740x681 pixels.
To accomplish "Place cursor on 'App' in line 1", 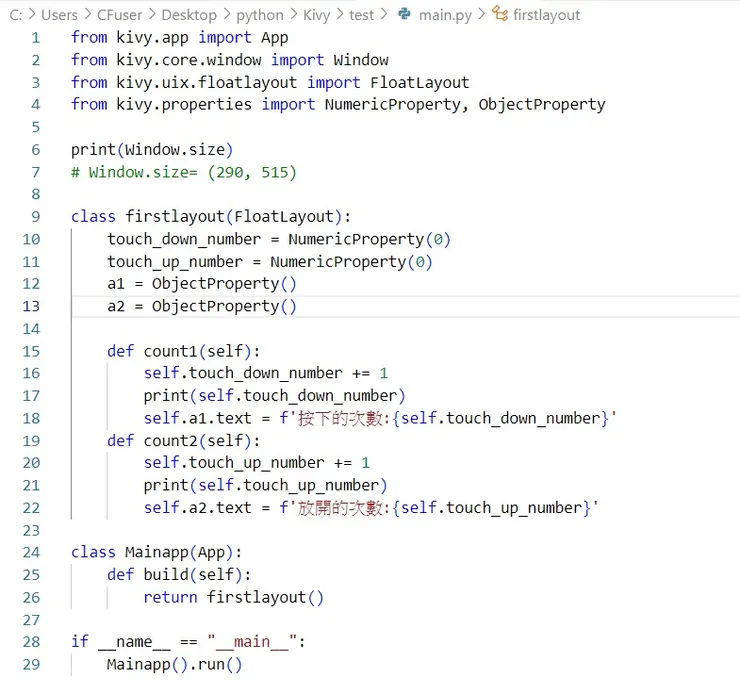I will (x=275, y=38).
